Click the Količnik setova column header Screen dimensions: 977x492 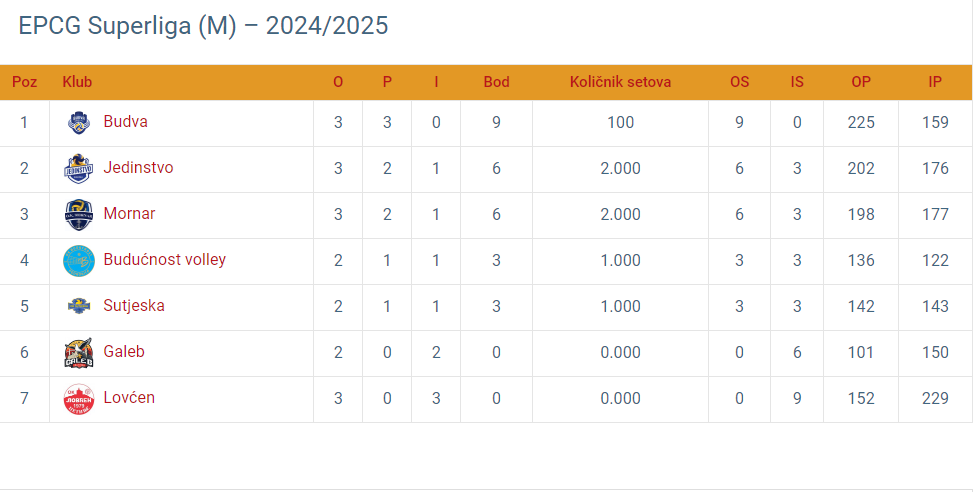[621, 82]
